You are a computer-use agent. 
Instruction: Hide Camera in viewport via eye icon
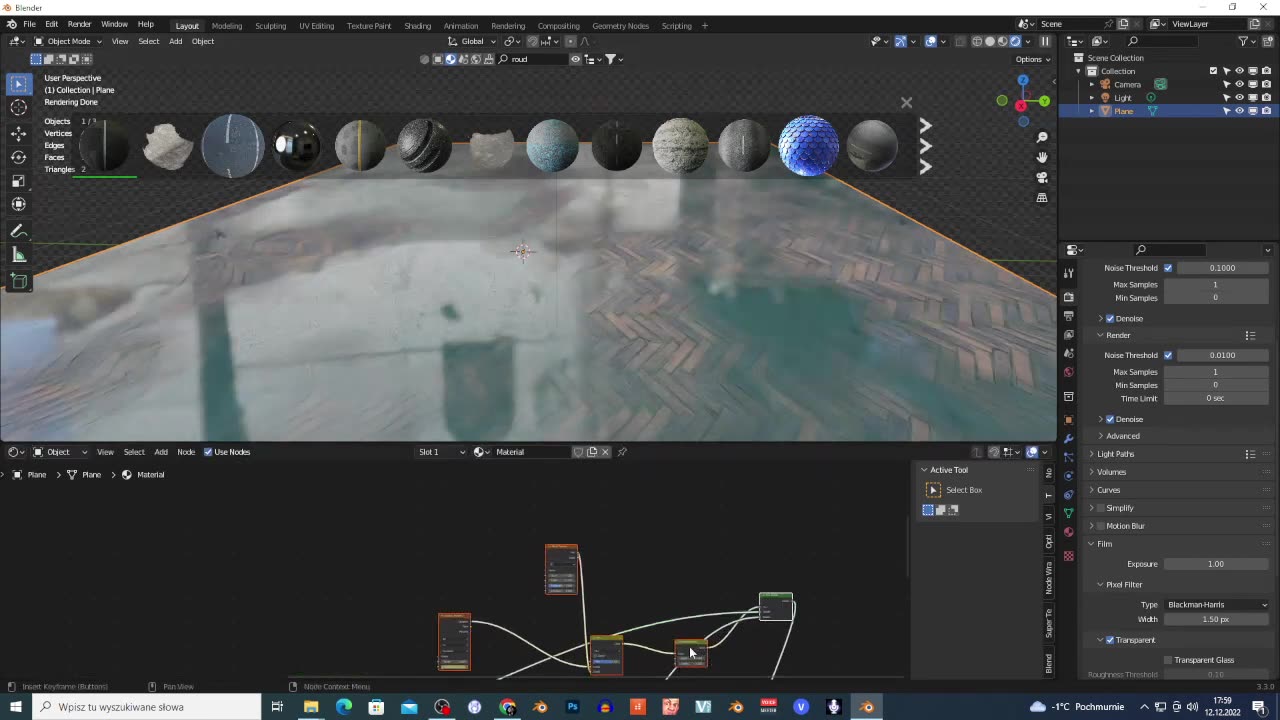1239,84
